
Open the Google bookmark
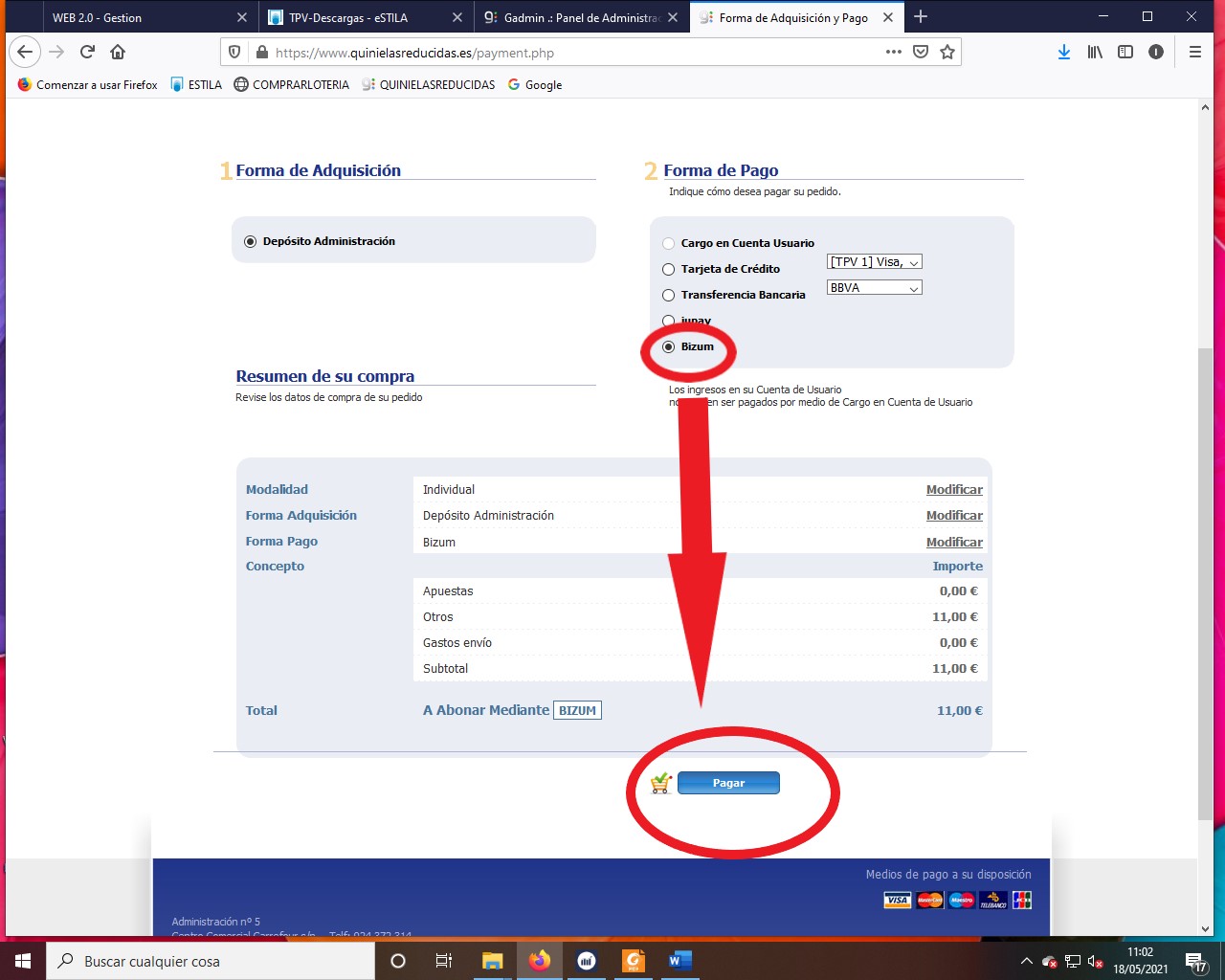point(535,84)
